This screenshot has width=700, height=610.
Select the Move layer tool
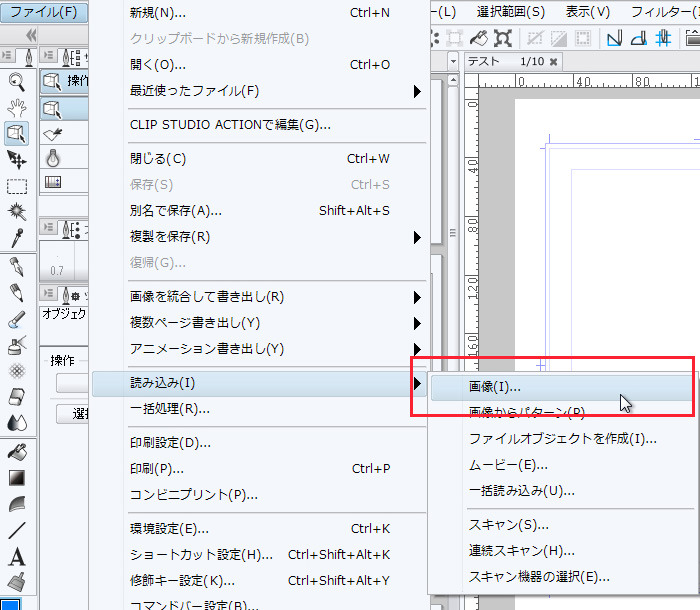coord(17,160)
